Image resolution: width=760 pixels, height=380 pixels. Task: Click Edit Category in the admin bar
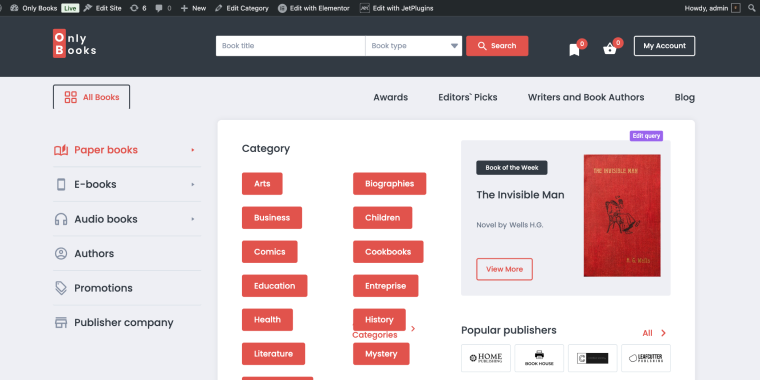[x=241, y=8]
